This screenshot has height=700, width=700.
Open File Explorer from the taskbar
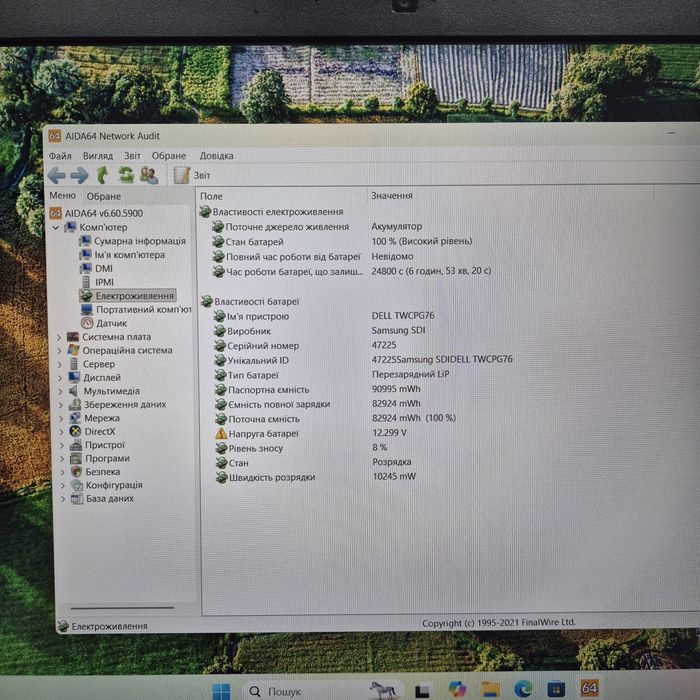click(x=490, y=689)
